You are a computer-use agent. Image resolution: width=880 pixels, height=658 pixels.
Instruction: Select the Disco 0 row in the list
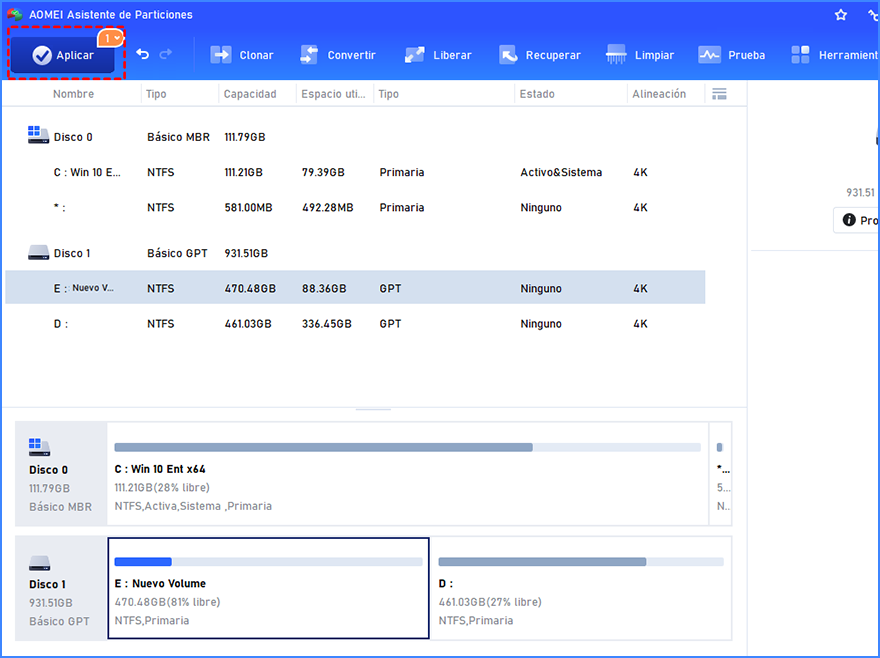pos(75,137)
